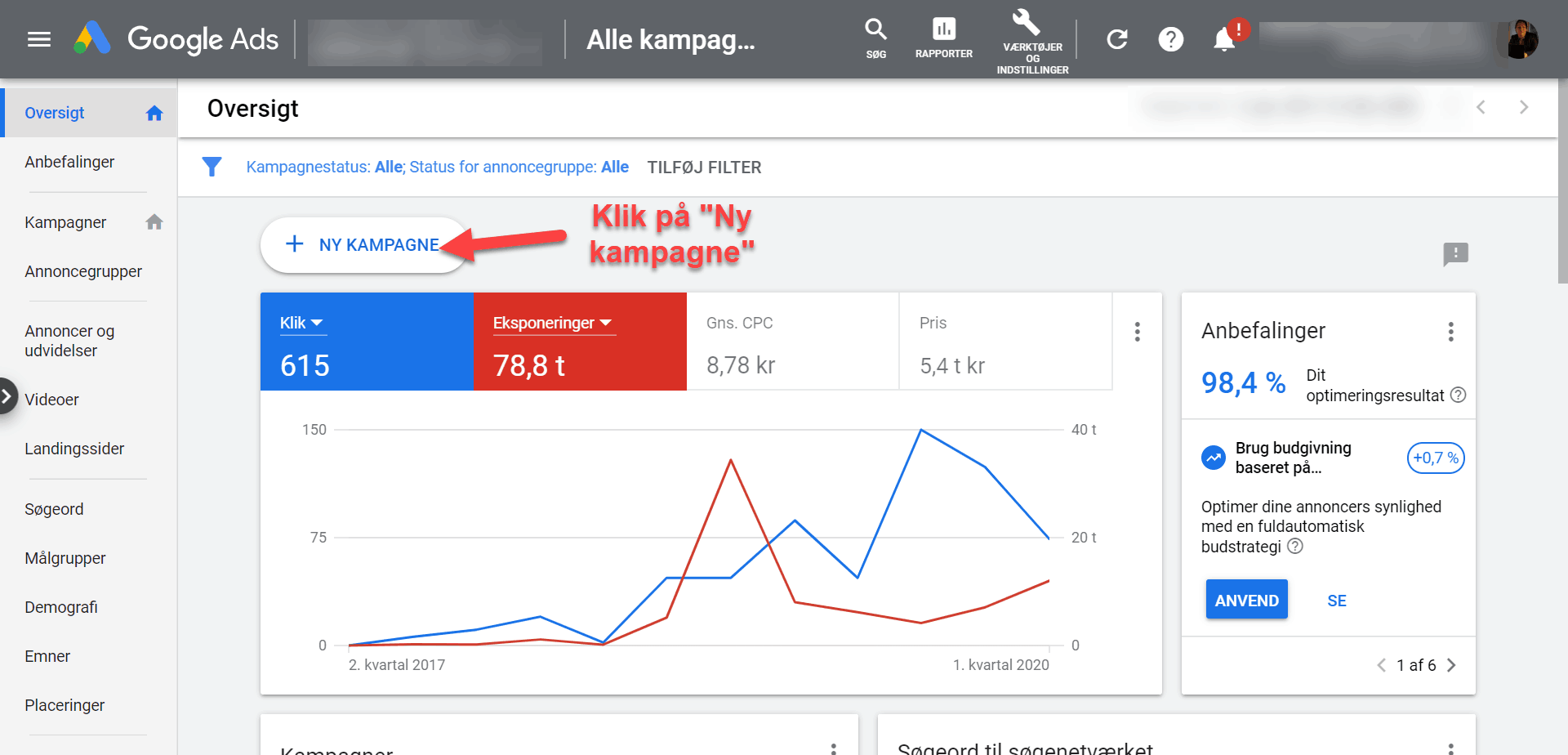Open the user profile avatar

(x=1520, y=39)
